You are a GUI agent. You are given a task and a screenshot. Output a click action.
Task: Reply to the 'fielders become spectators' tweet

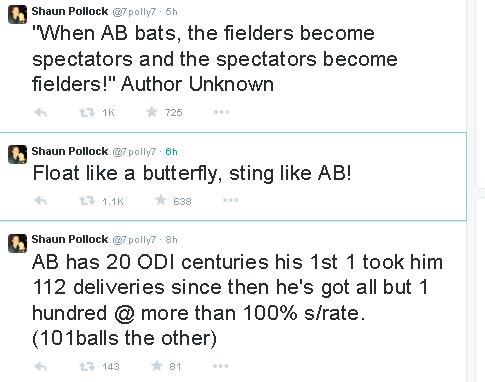(x=41, y=113)
